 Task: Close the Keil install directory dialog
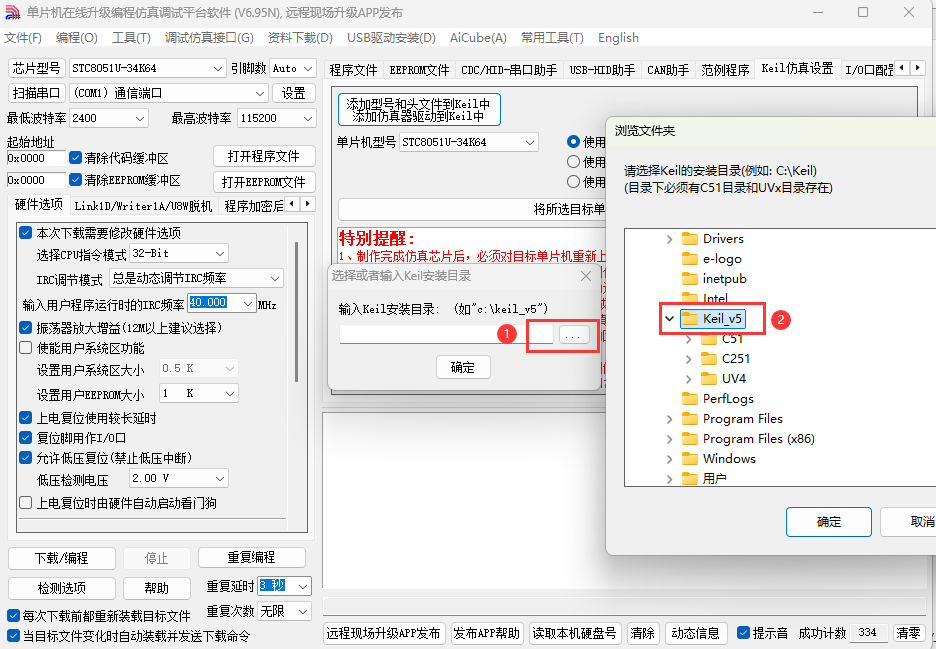click(x=586, y=276)
